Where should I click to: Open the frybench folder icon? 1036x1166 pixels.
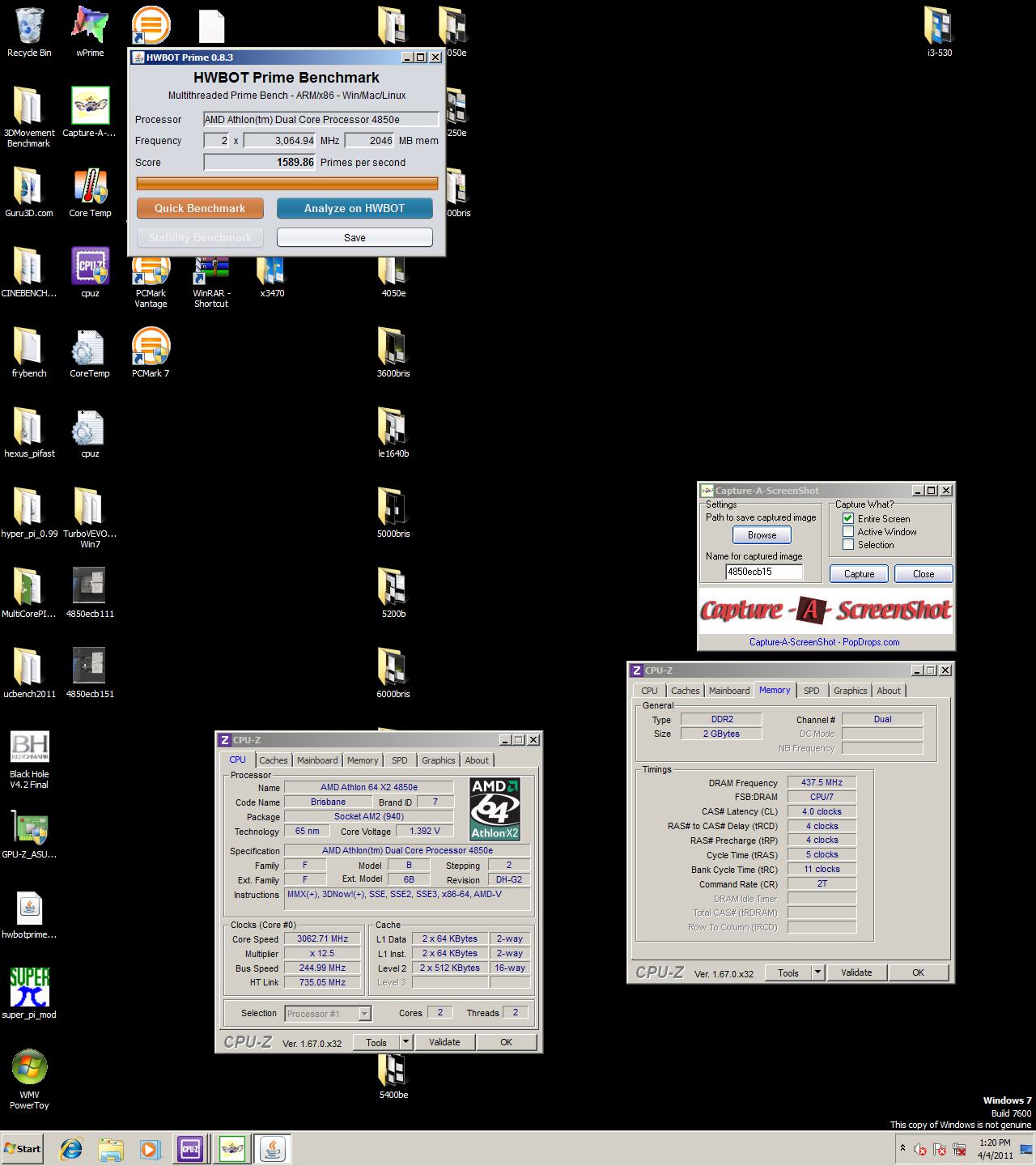pos(29,347)
